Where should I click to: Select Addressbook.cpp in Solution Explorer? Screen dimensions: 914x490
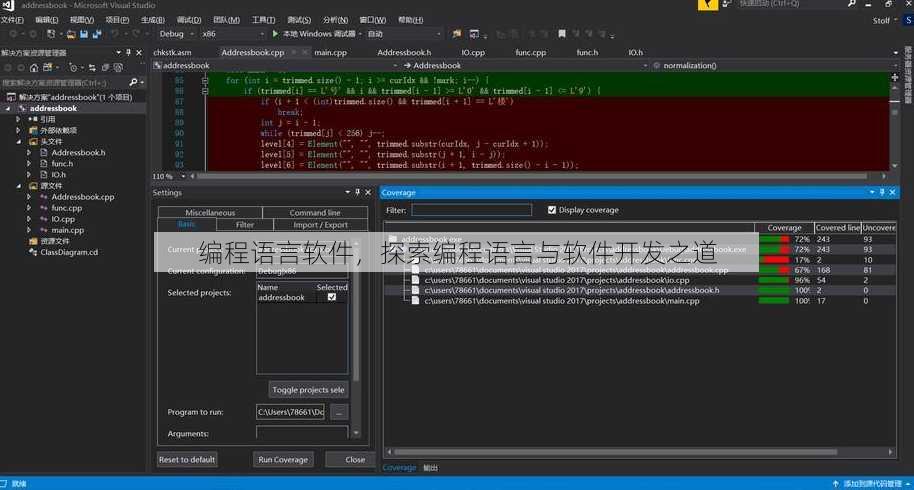pos(83,197)
